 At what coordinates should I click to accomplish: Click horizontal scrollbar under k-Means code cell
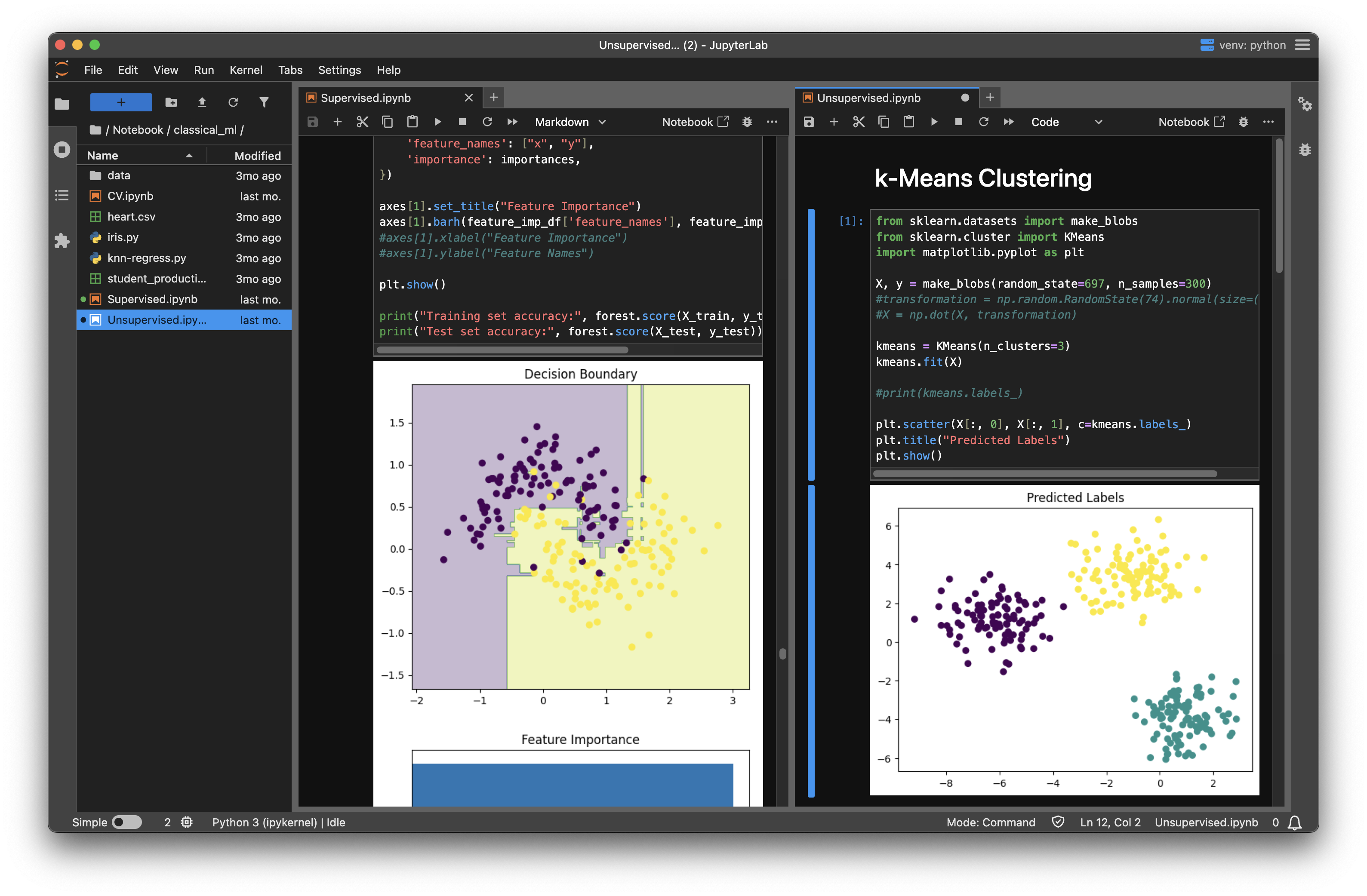coord(1044,473)
